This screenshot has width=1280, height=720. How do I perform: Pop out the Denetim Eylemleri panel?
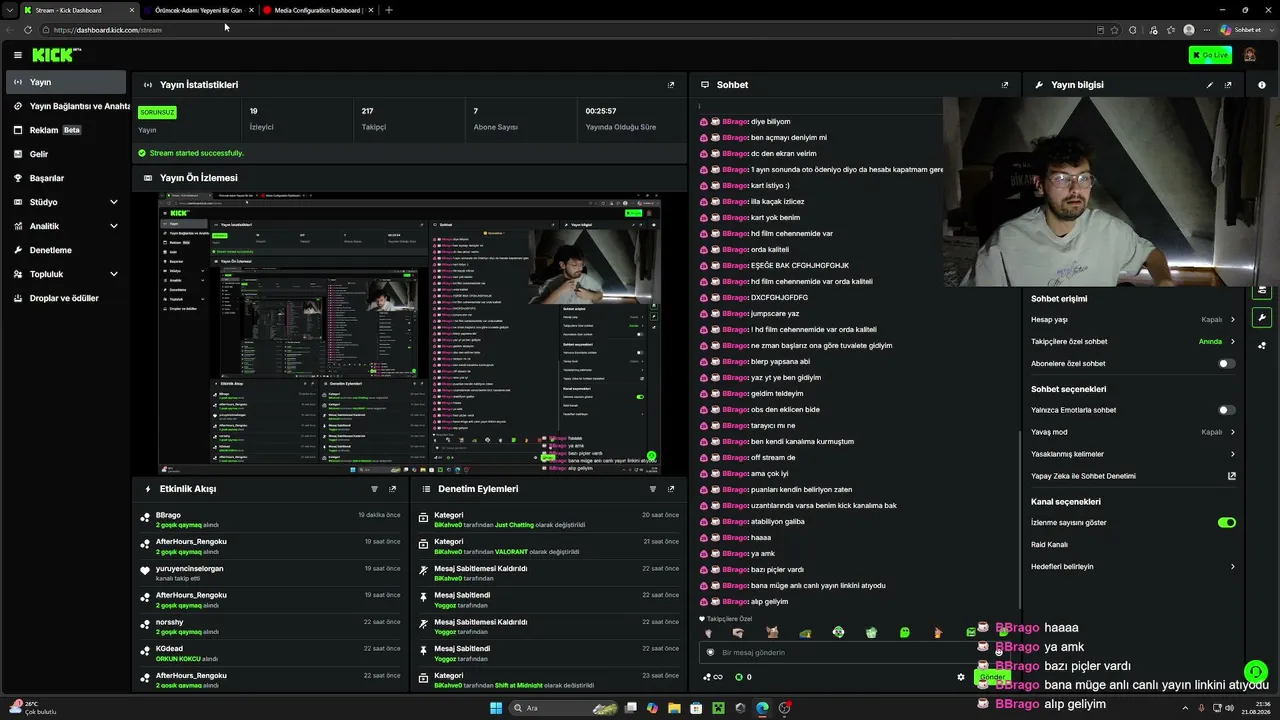click(x=671, y=489)
